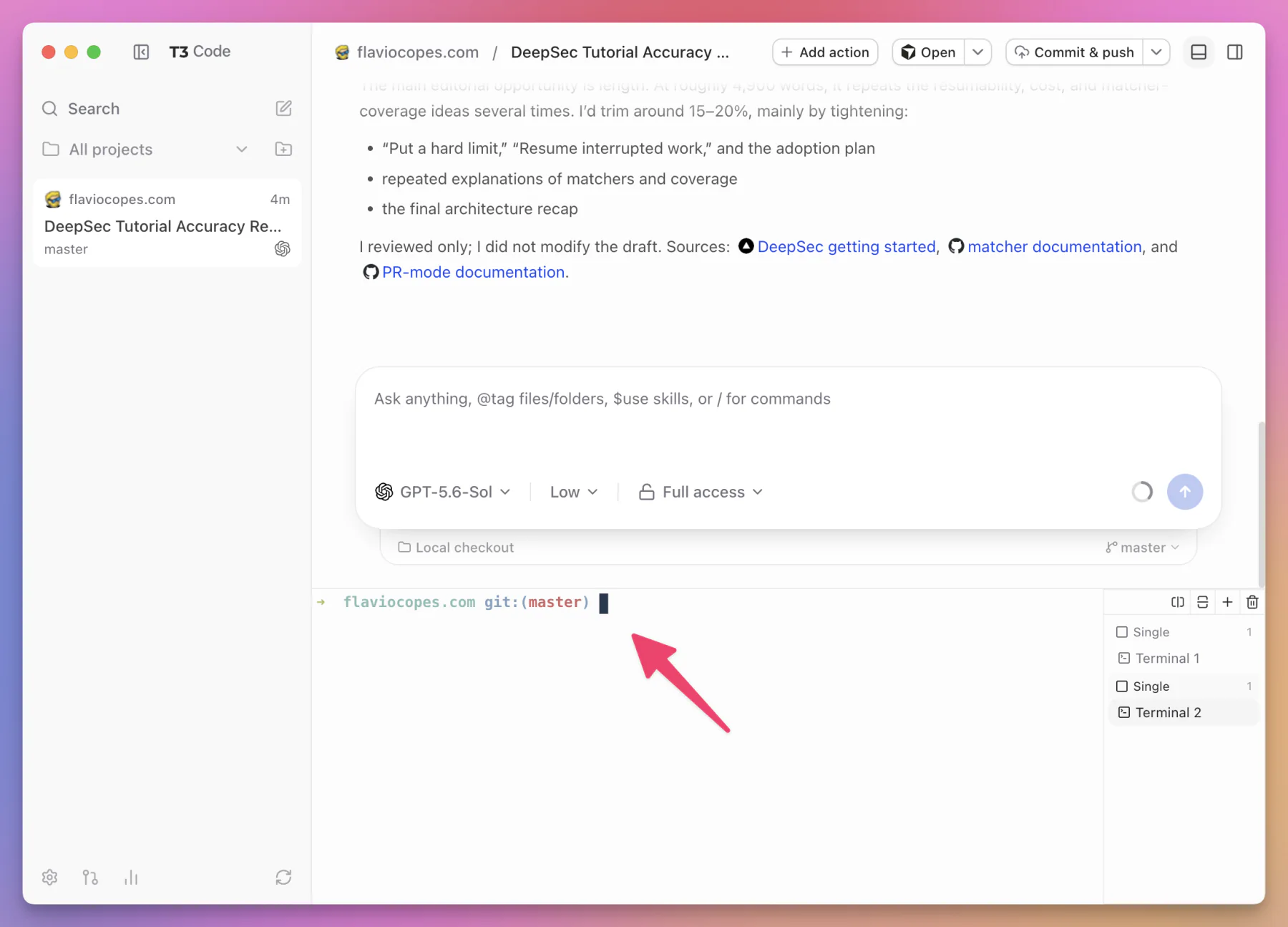Open the Full access permissions dropdown

coord(701,492)
